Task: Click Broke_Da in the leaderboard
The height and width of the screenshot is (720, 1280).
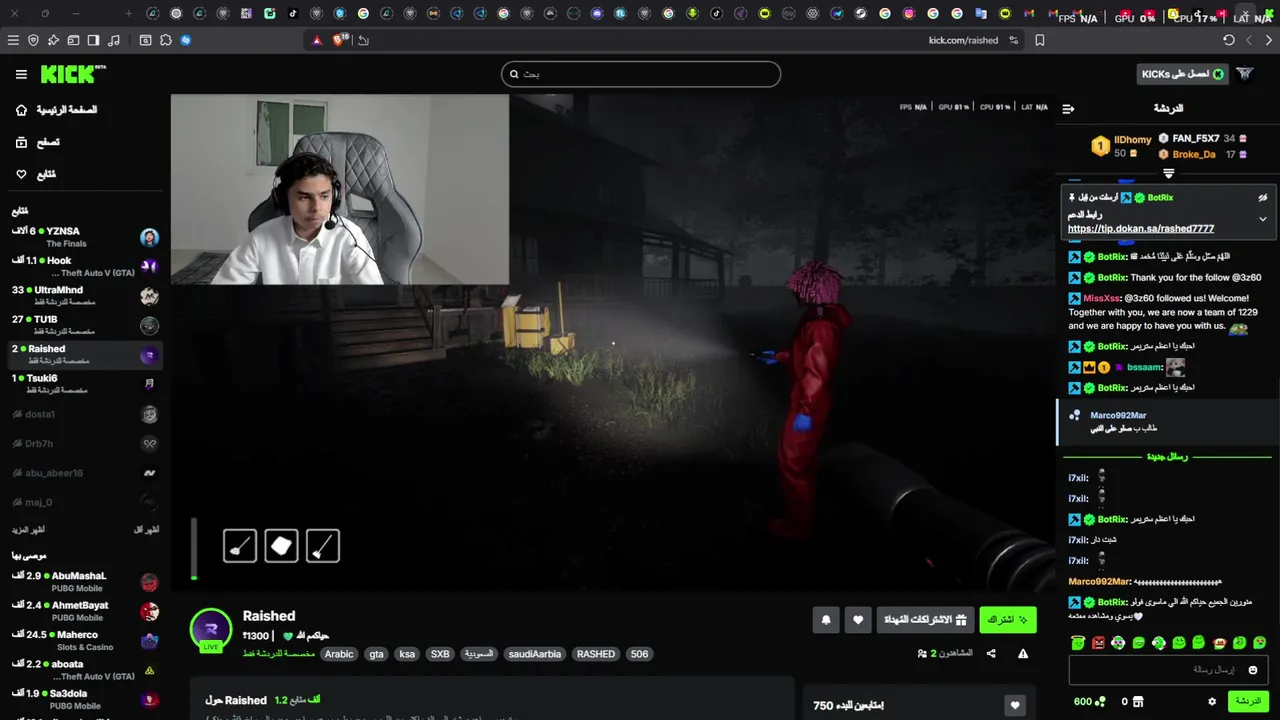Action: 1194,155
